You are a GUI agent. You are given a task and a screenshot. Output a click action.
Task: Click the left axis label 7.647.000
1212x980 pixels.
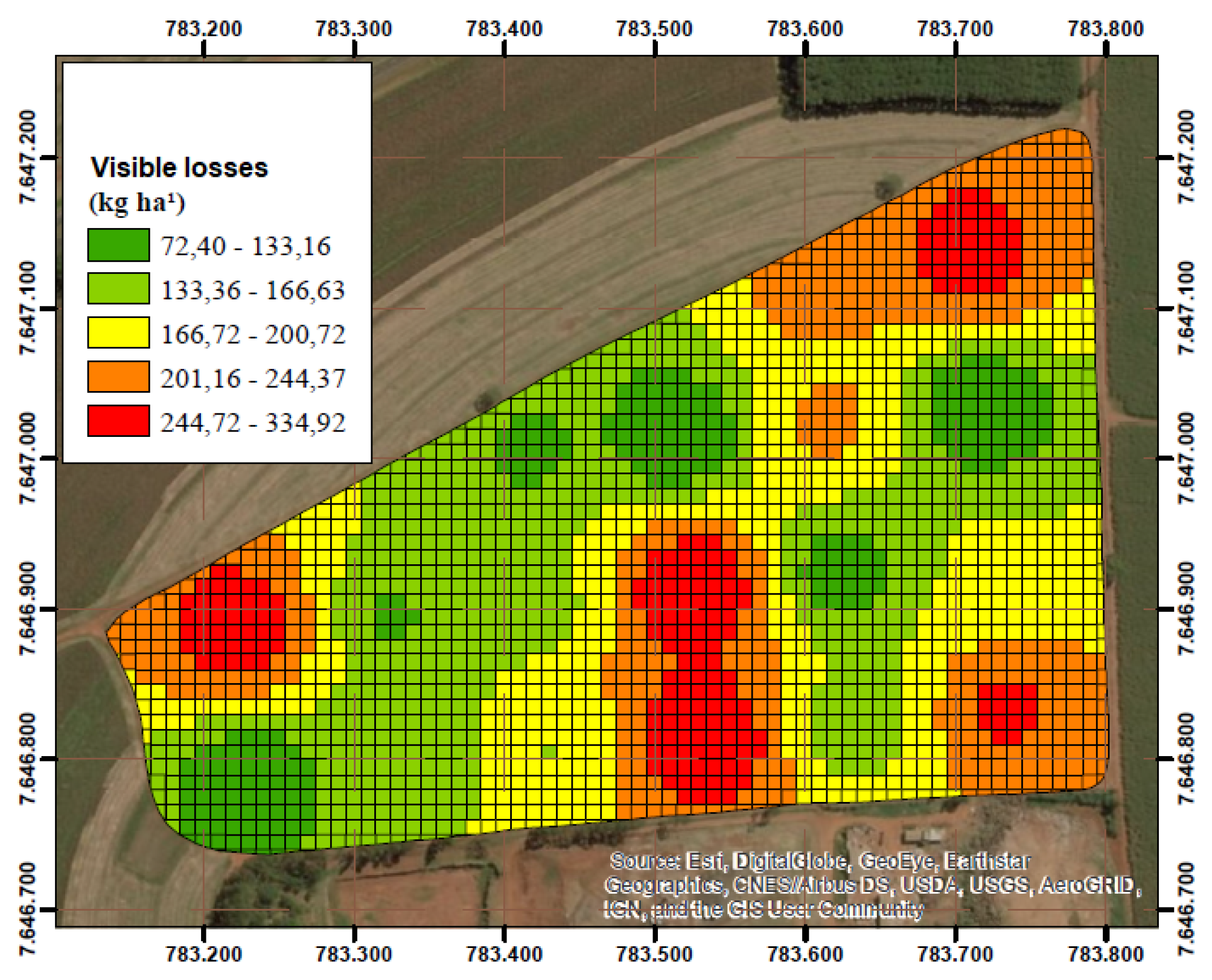point(28,459)
